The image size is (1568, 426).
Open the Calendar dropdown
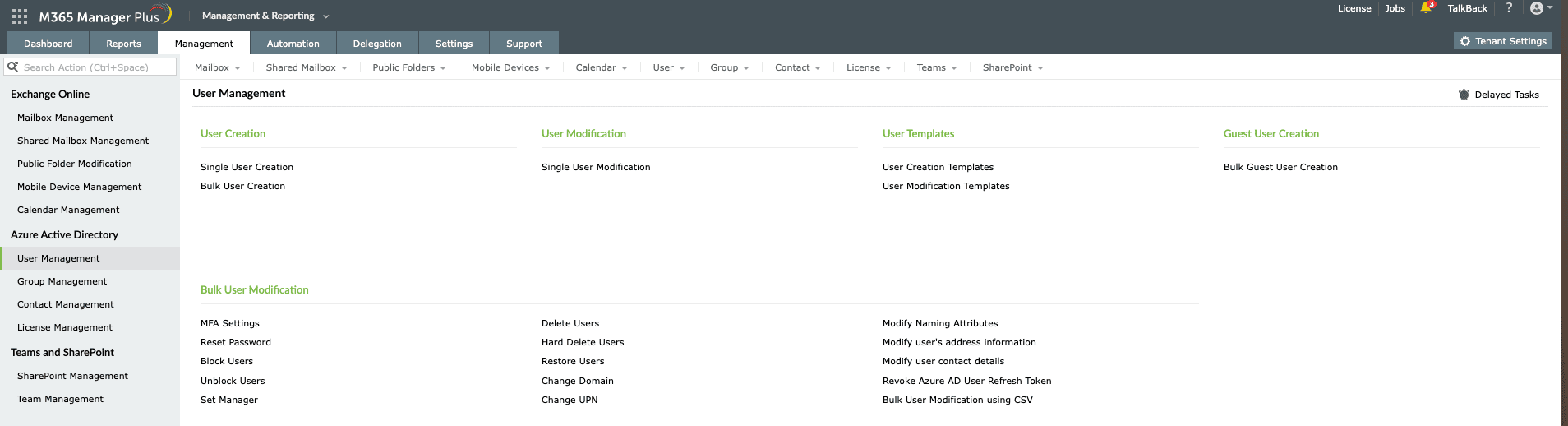coord(602,67)
